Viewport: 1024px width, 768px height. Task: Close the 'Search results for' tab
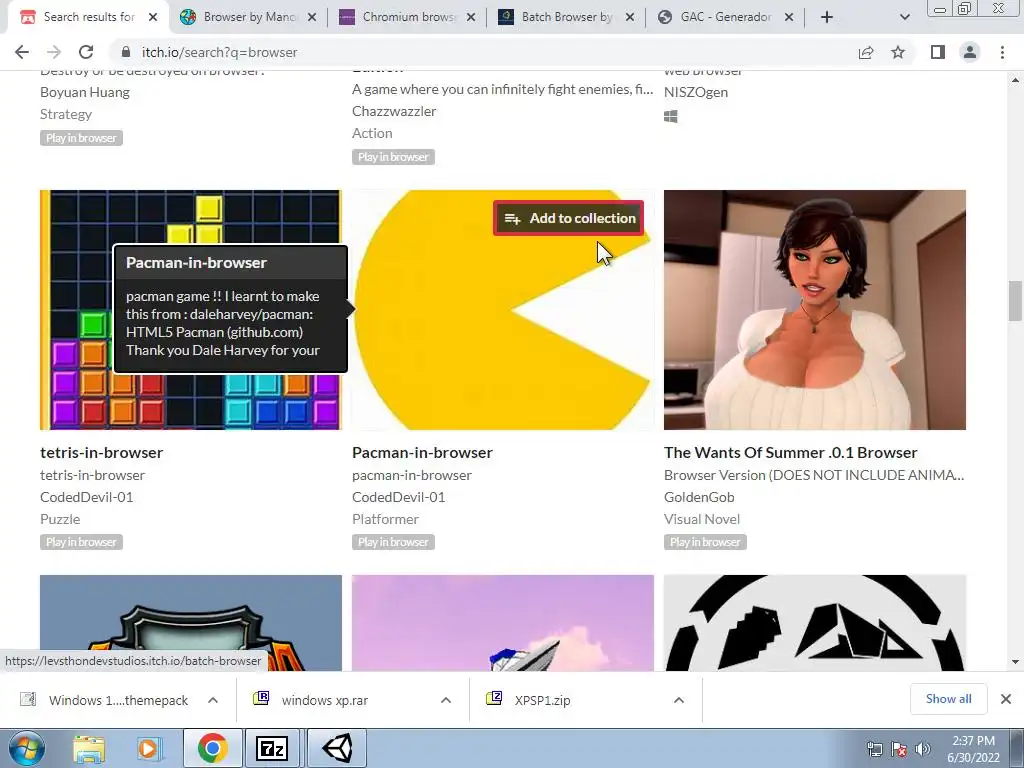click(x=153, y=17)
